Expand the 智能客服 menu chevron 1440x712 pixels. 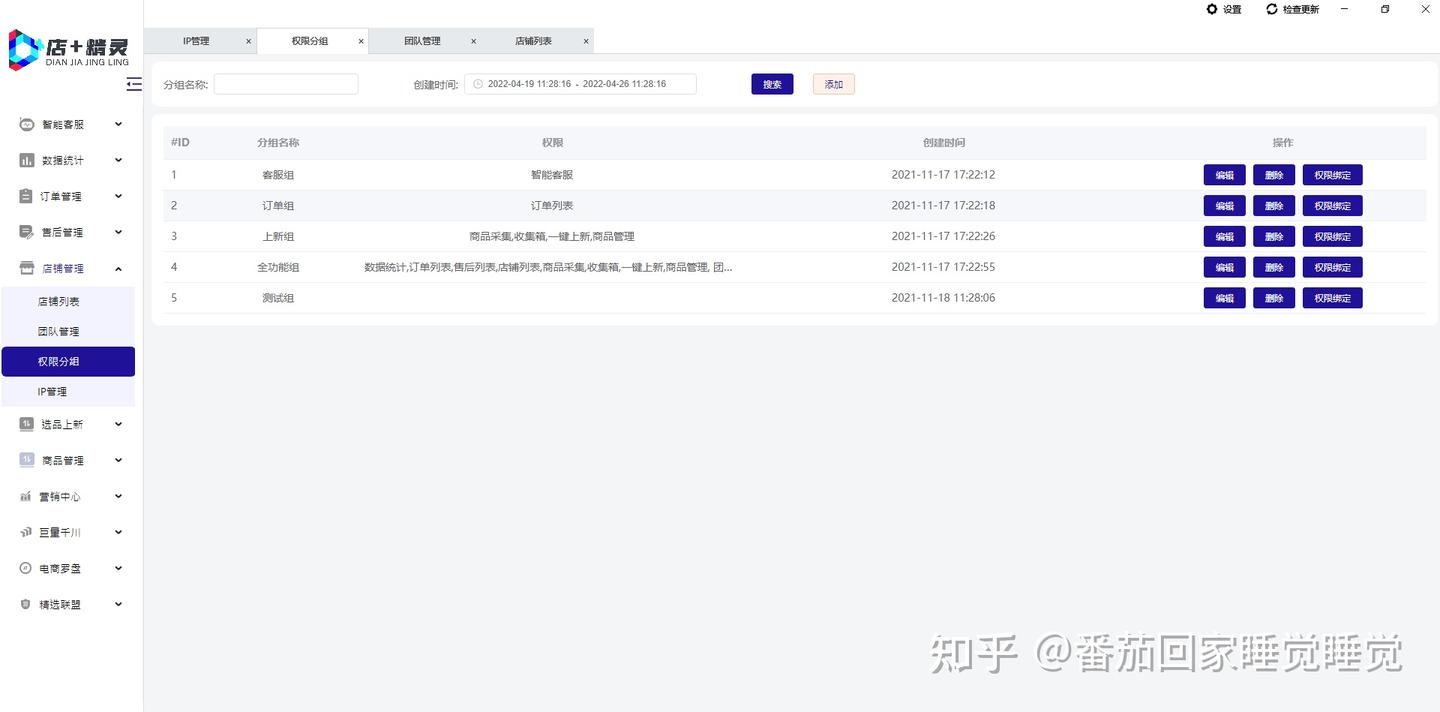pos(119,125)
